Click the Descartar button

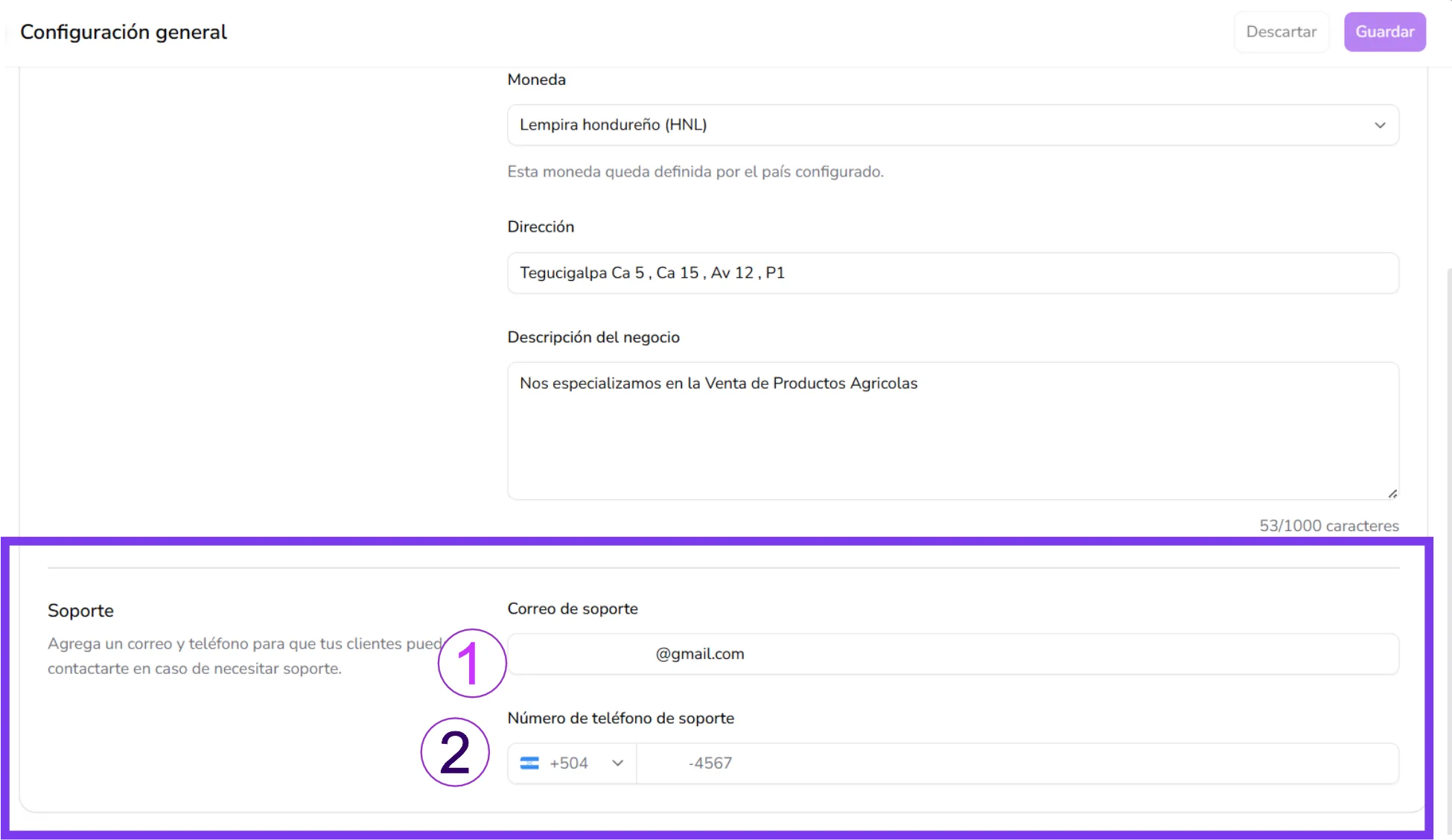(1281, 32)
